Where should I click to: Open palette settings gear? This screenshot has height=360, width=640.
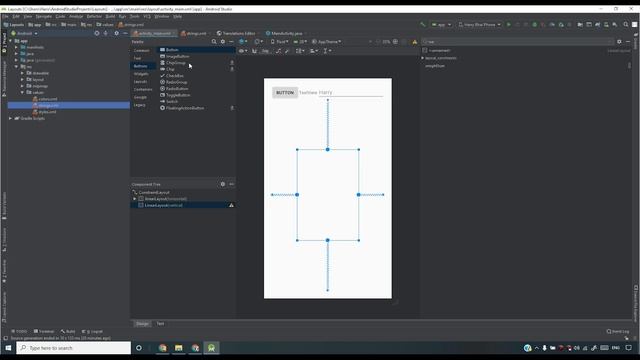[223, 42]
